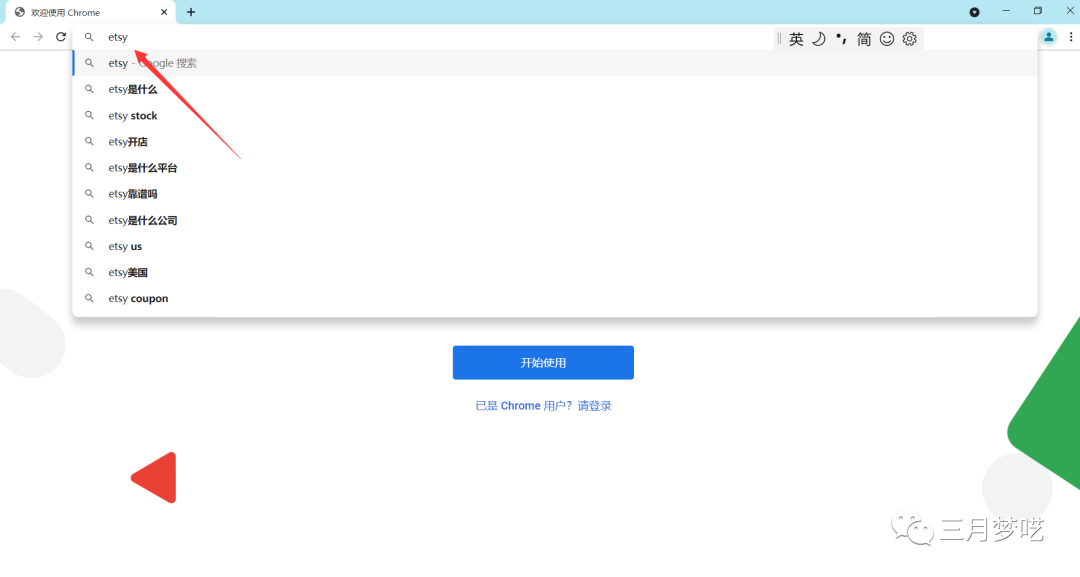Image resolution: width=1080 pixels, height=577 pixels.
Task: Click the search icon beside etsy是什么公司
Action: coord(89,220)
